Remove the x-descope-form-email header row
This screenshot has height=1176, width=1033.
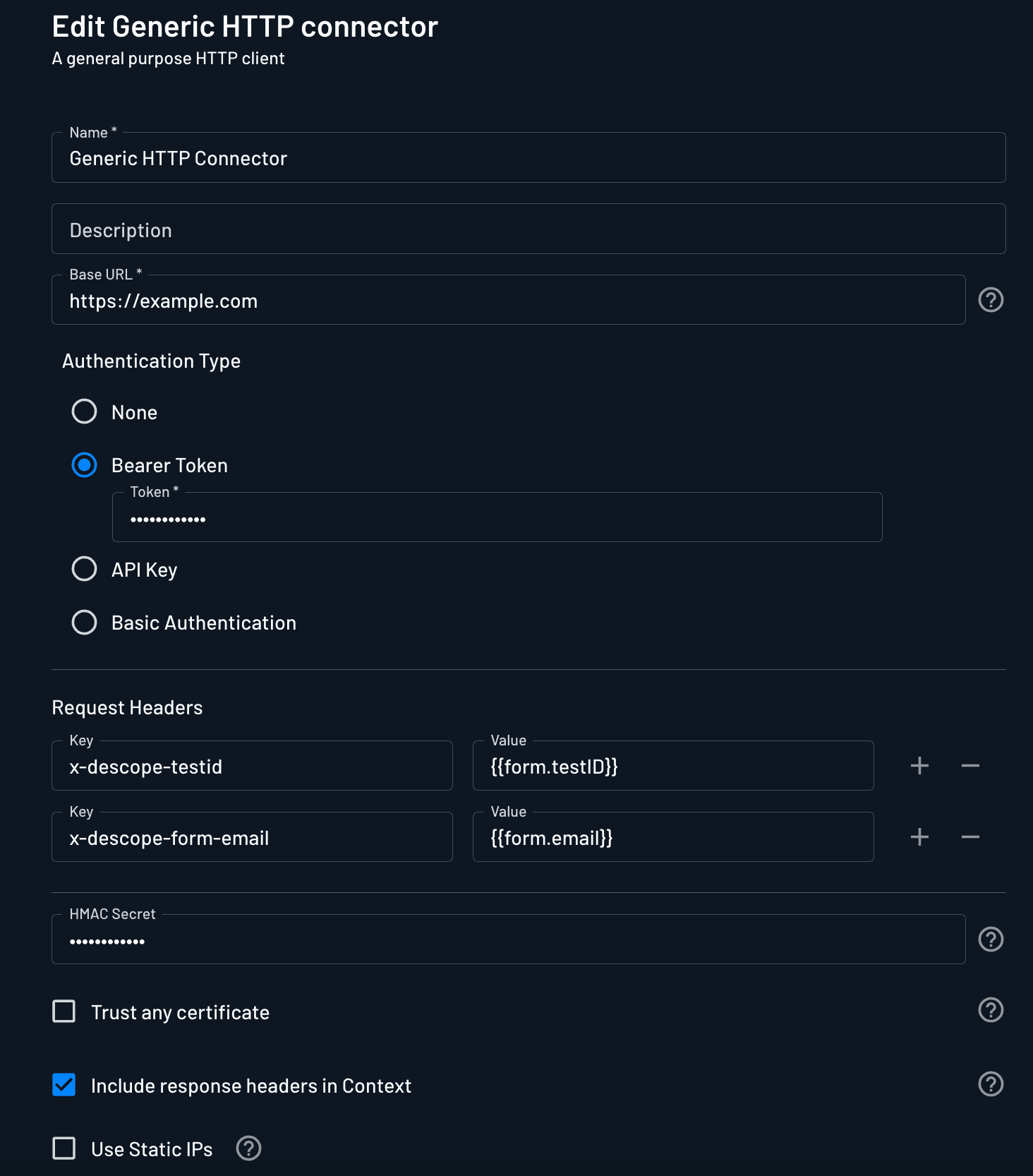pyautogui.click(x=970, y=836)
